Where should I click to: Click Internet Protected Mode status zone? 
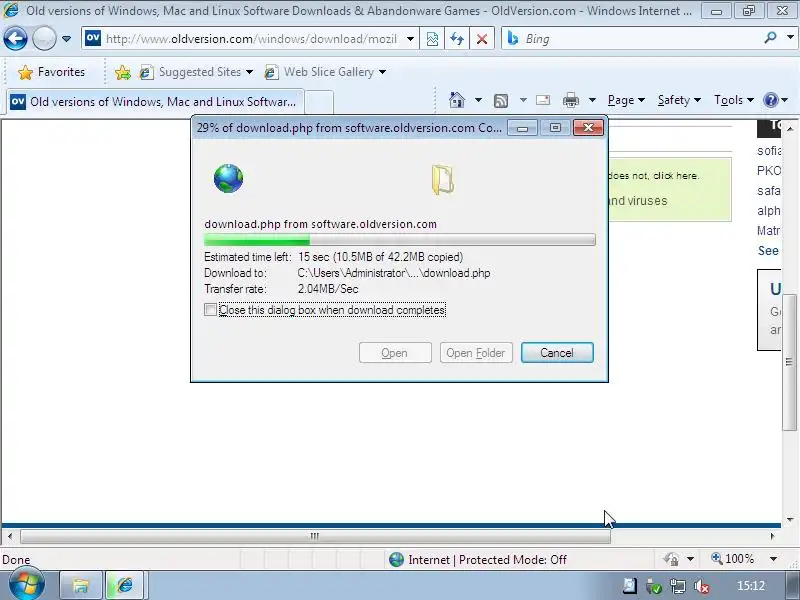(478, 560)
